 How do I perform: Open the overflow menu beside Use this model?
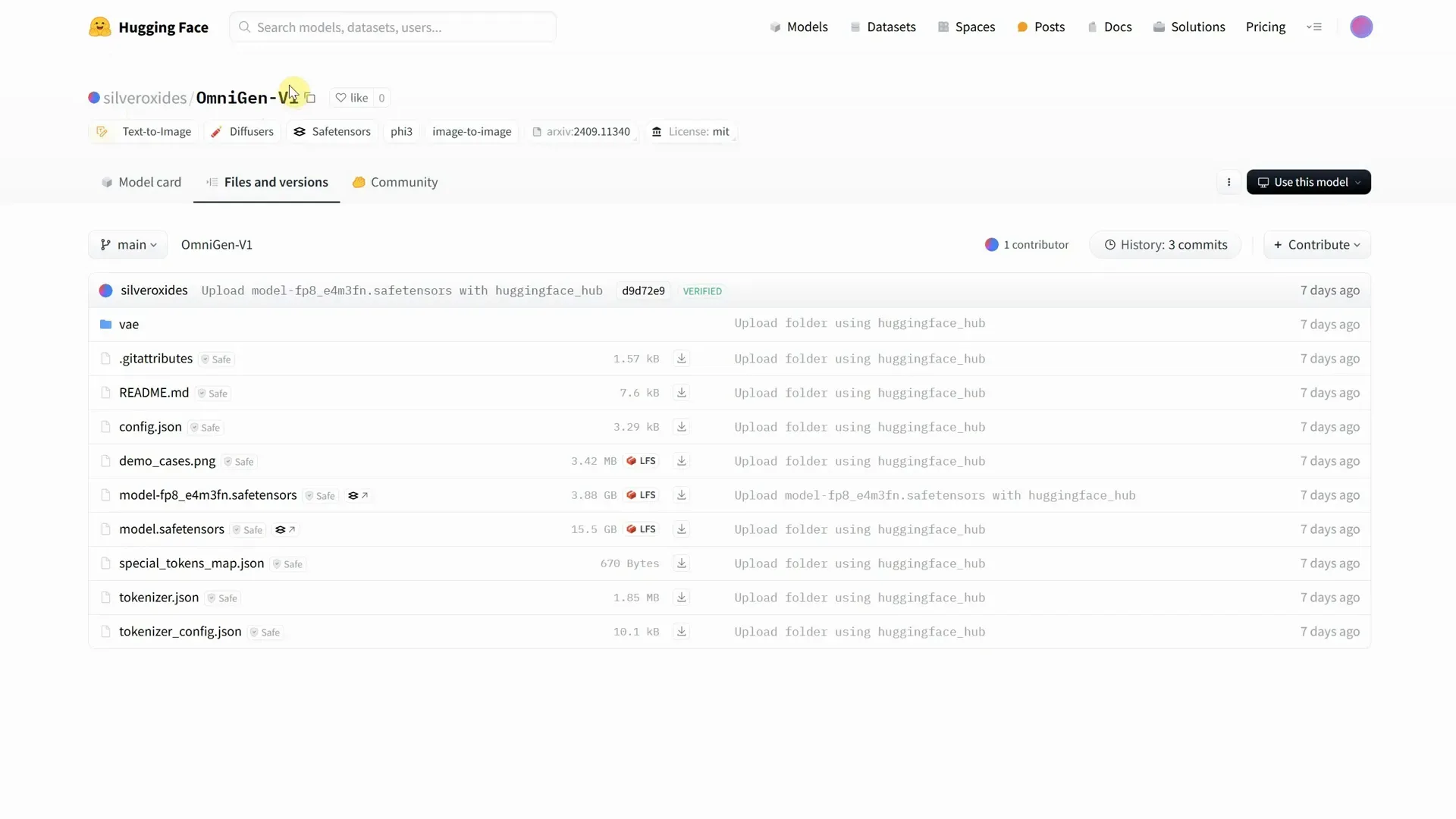tap(1228, 182)
